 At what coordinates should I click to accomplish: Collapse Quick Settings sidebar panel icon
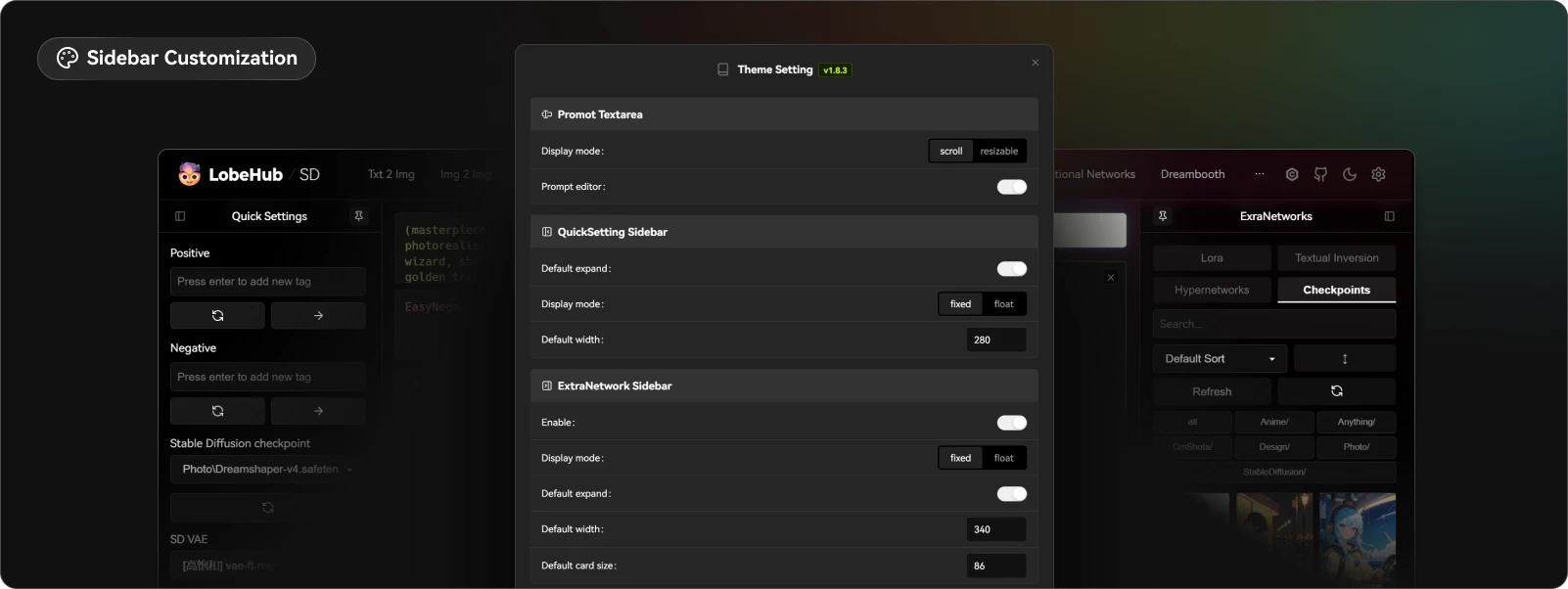coord(180,216)
